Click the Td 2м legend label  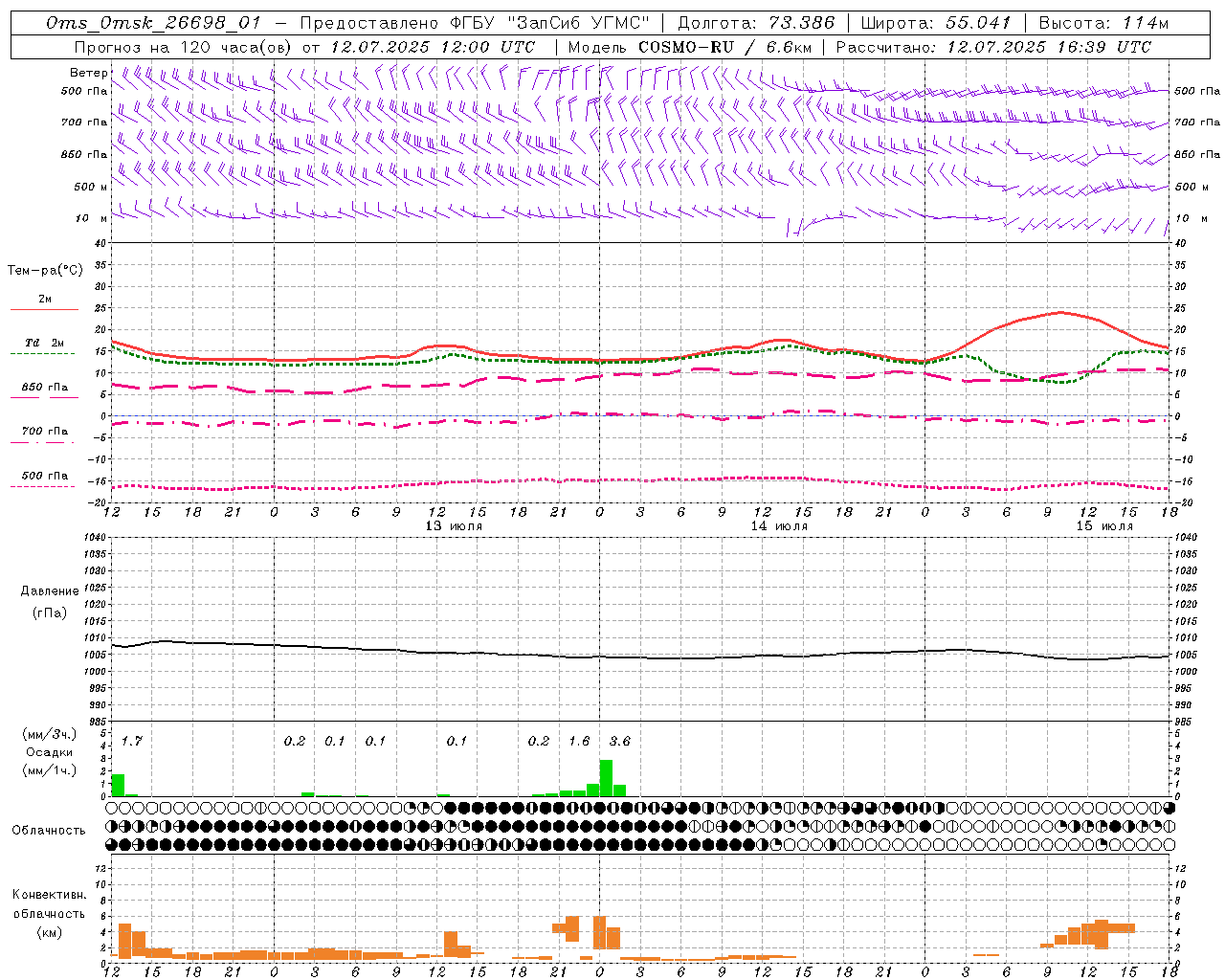pos(44,343)
